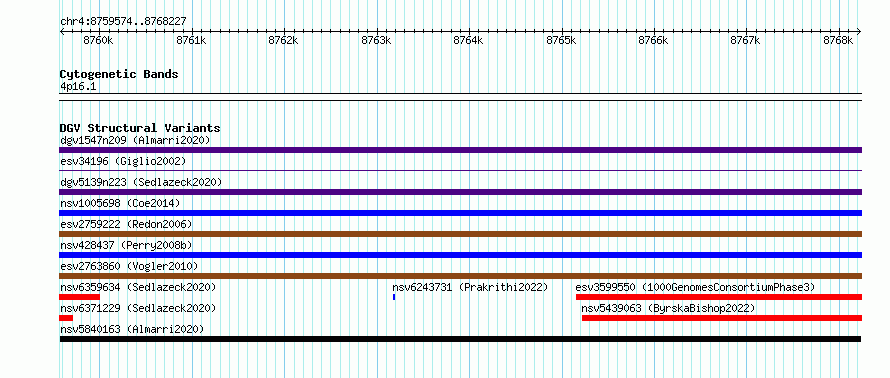Image resolution: width=890 pixels, height=378 pixels.
Task: Select the small blue nsv6243731 marker
Action: click(394, 297)
